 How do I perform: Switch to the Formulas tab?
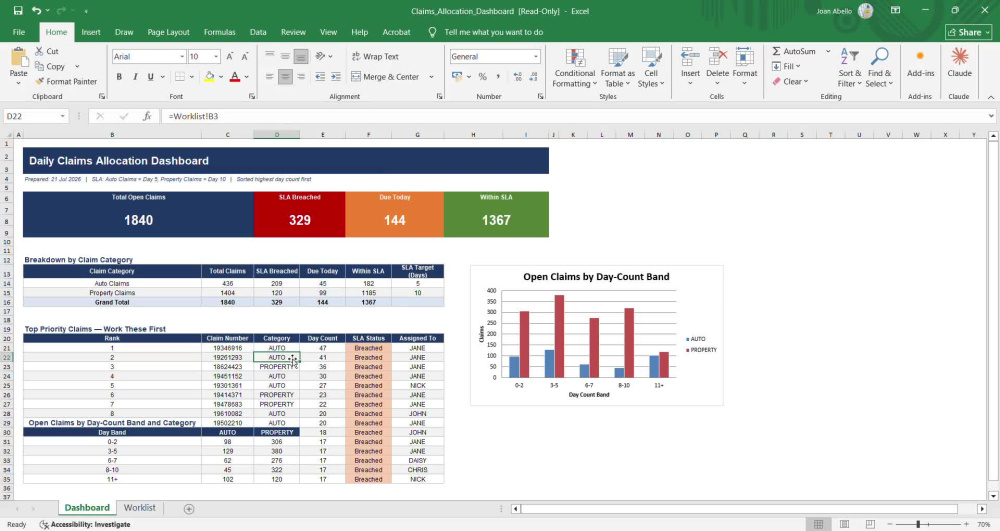pos(219,32)
